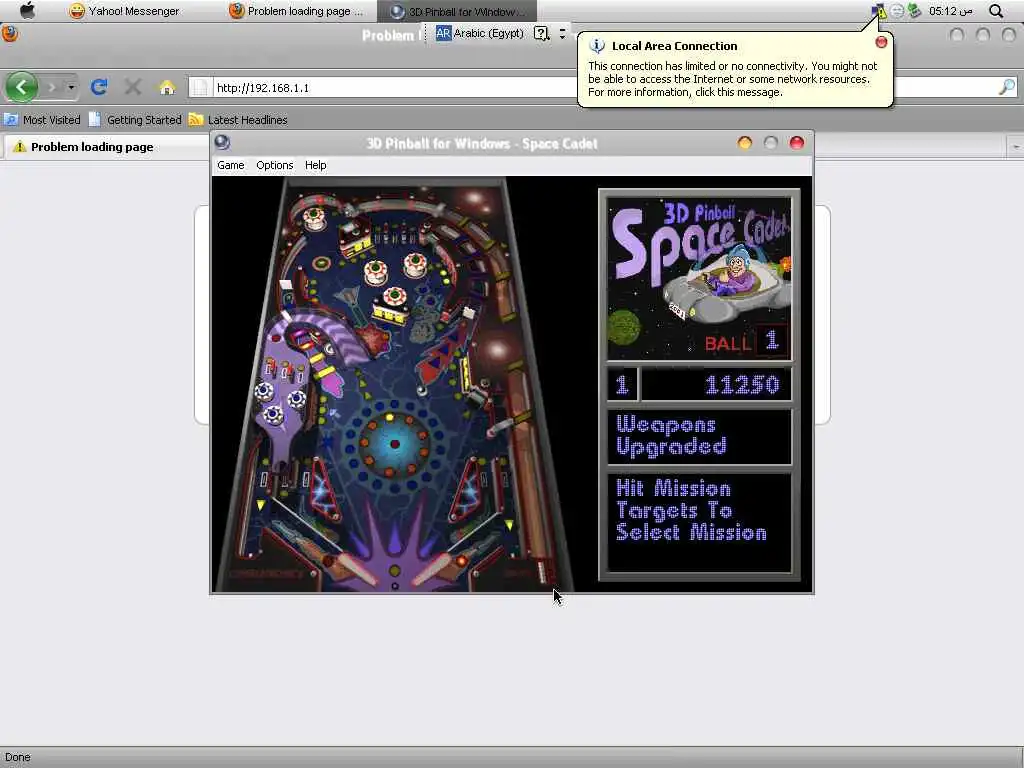Open the language bar options arrow
Viewport: 1024px width, 768px height.
tap(562, 33)
